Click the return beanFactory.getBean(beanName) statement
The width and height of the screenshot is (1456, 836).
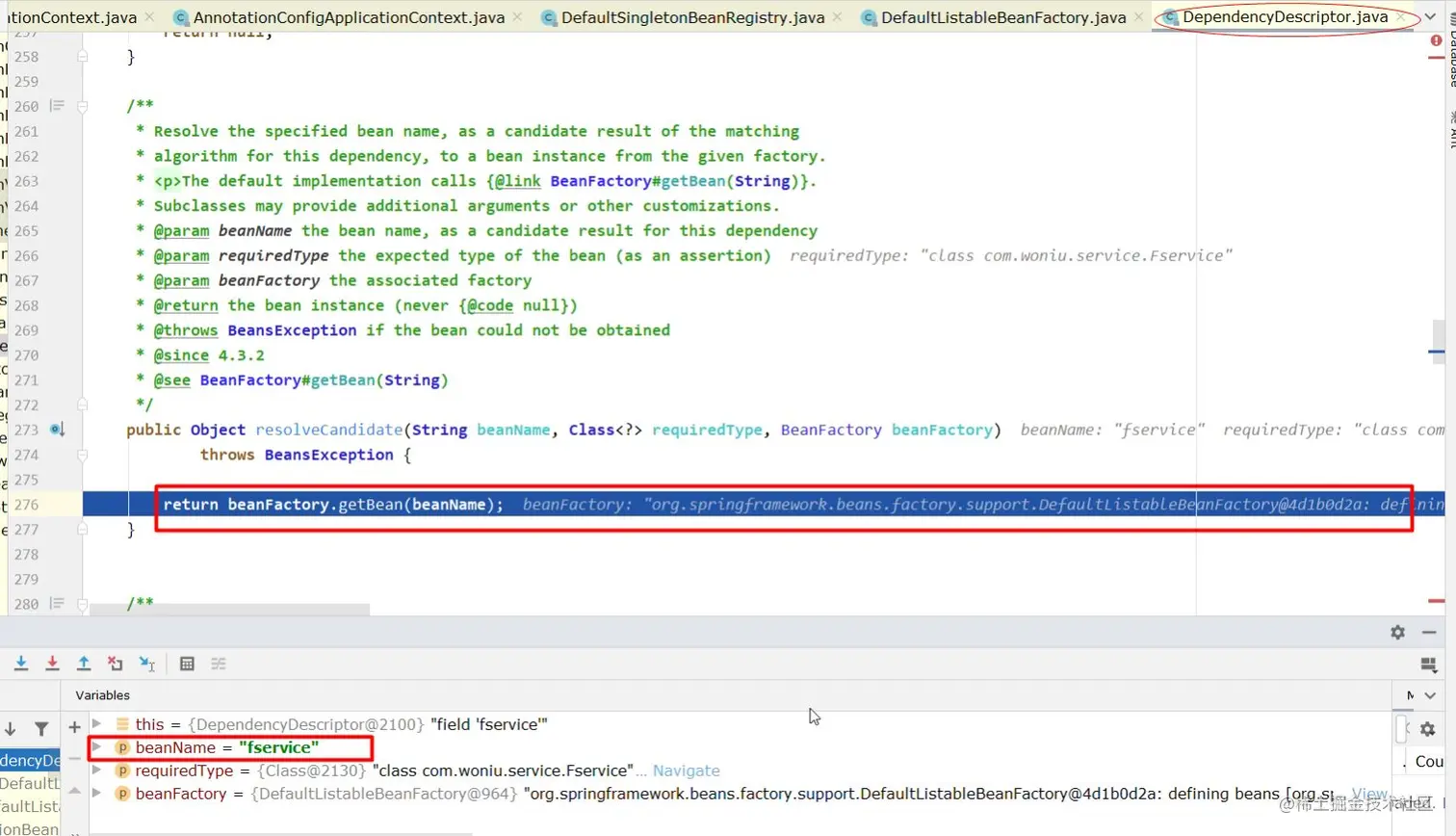[333, 505]
